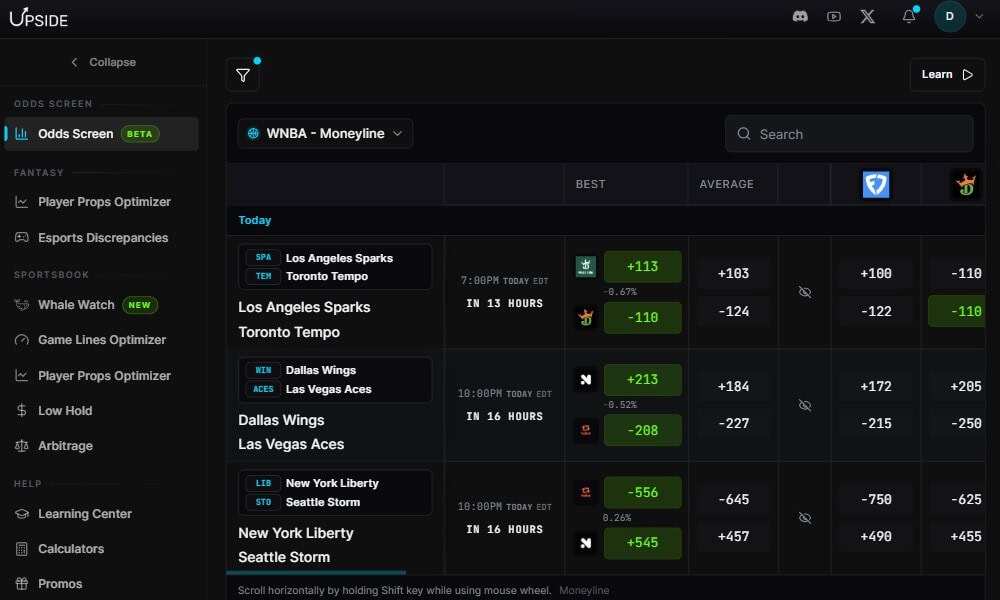Open Learning Center
The height and width of the screenshot is (600, 1000).
coord(73,514)
